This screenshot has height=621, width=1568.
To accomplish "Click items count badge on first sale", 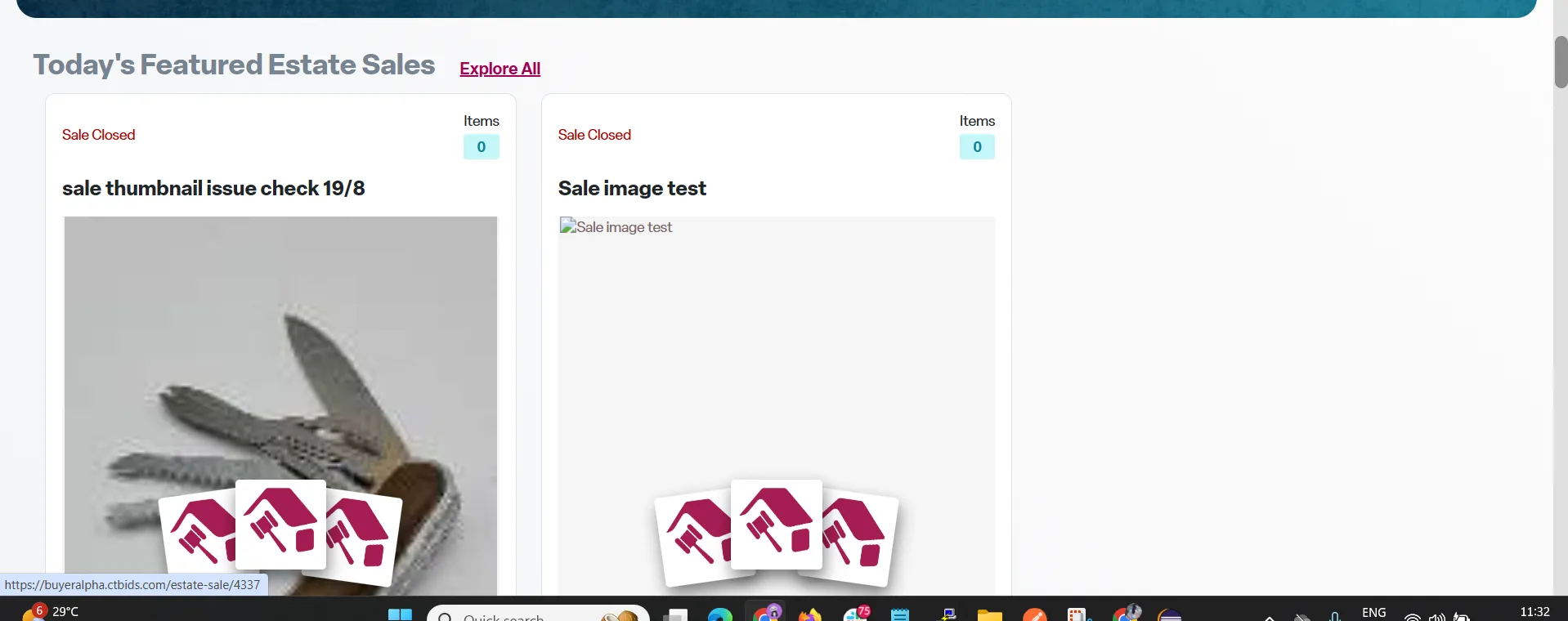I will tap(481, 147).
